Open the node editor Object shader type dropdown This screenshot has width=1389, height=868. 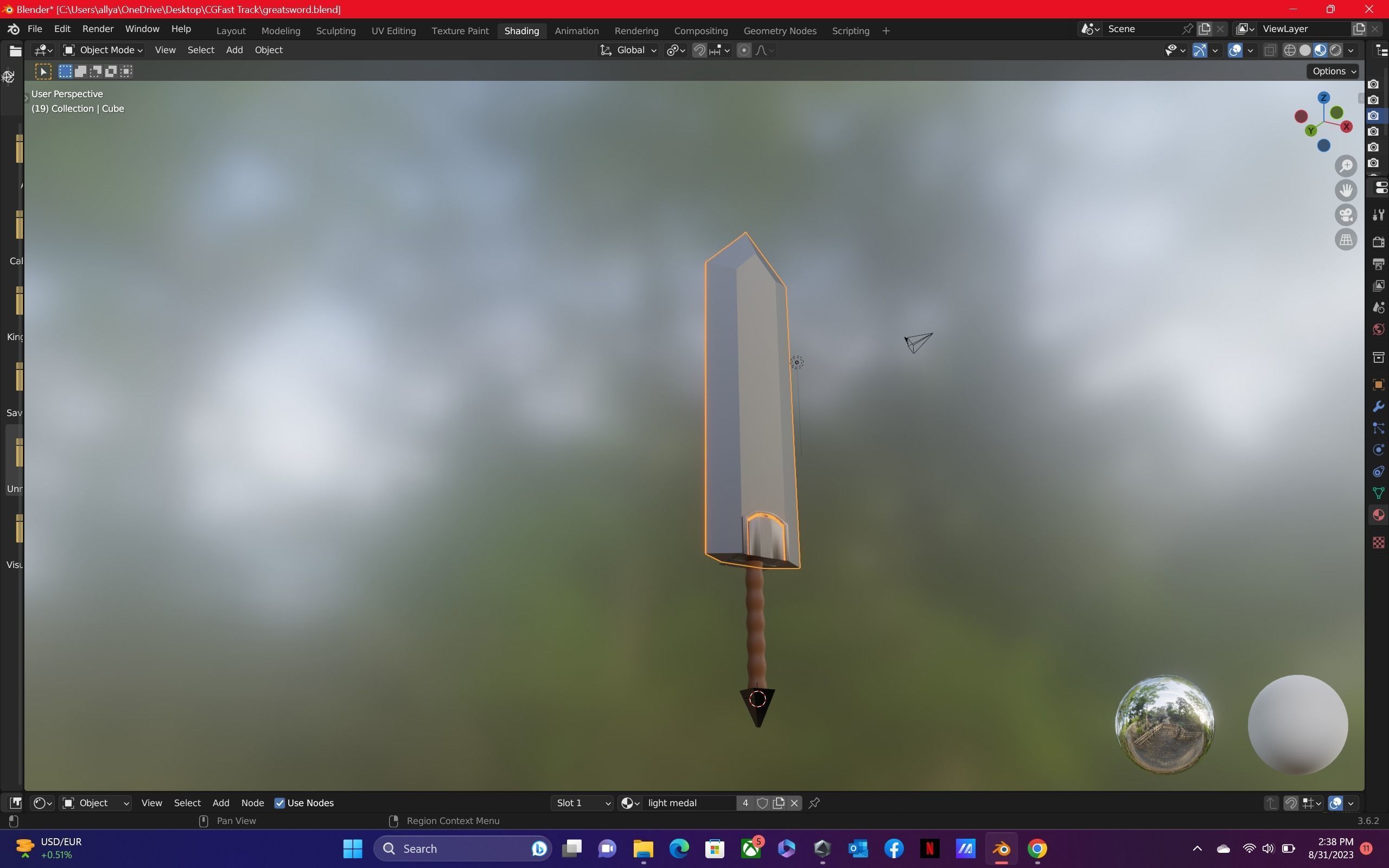(x=96, y=803)
